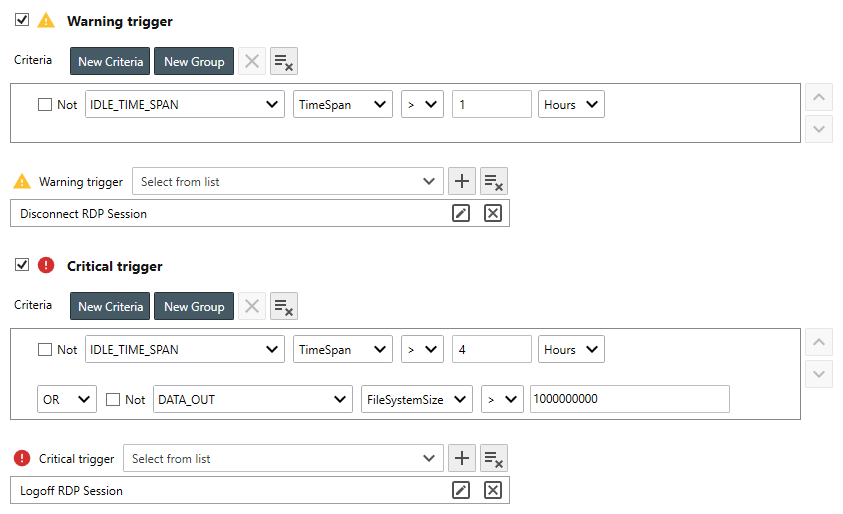The image size is (843, 514).
Task: Click the add action plus icon for Critical trigger
Action: coord(461,458)
